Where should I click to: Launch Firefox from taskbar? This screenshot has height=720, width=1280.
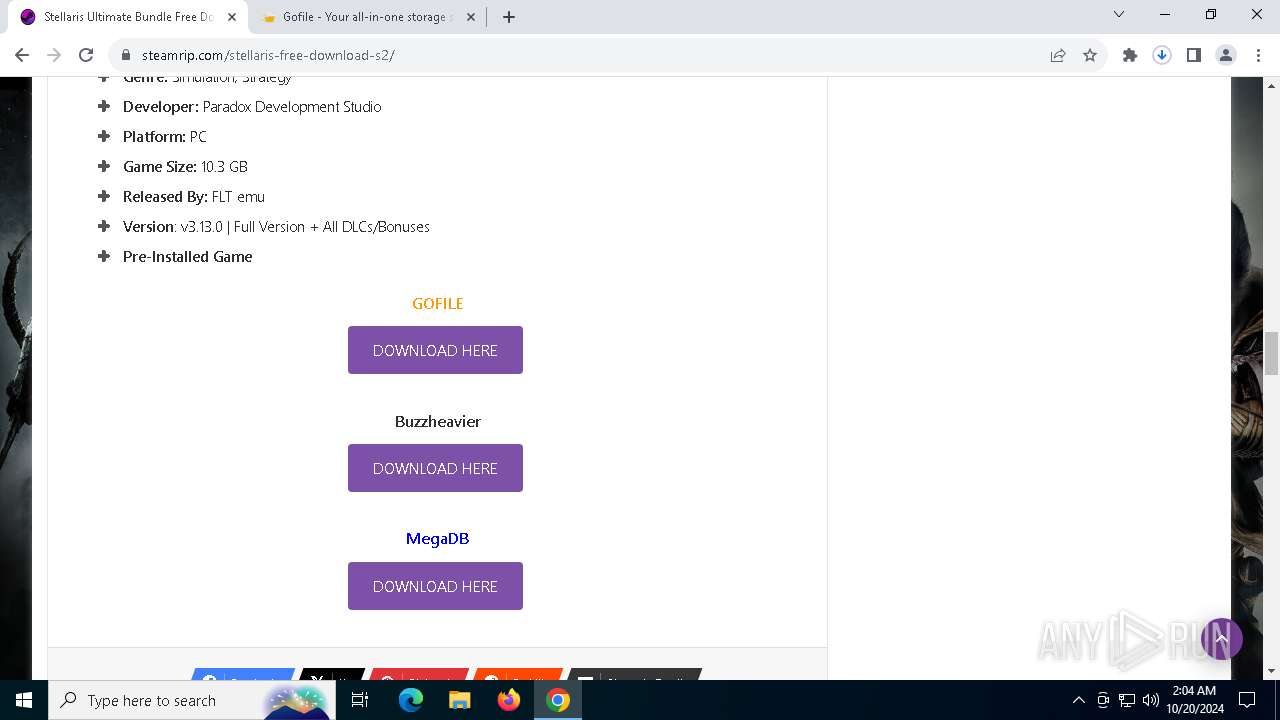click(x=509, y=700)
